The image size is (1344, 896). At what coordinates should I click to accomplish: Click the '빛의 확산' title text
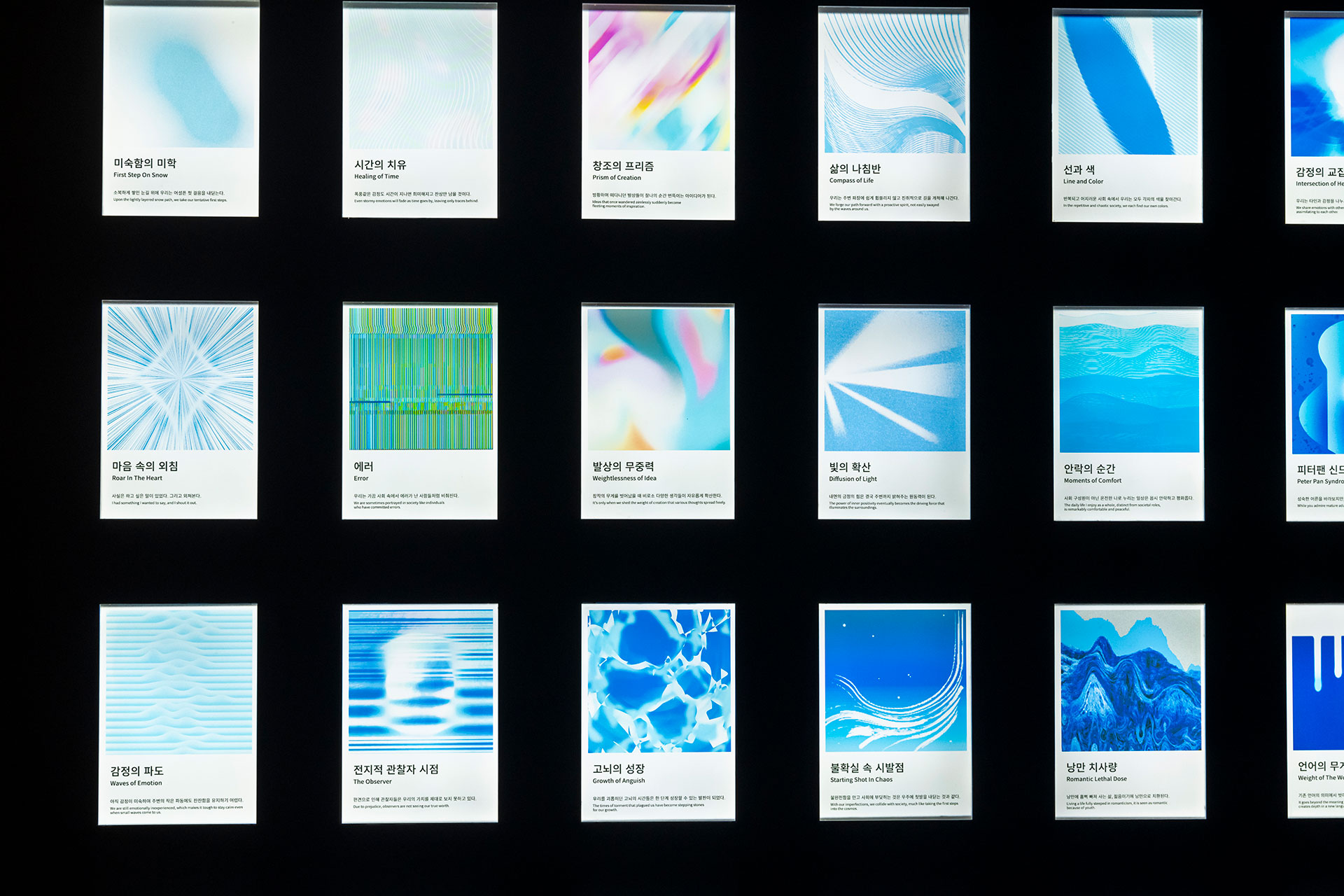point(850,467)
